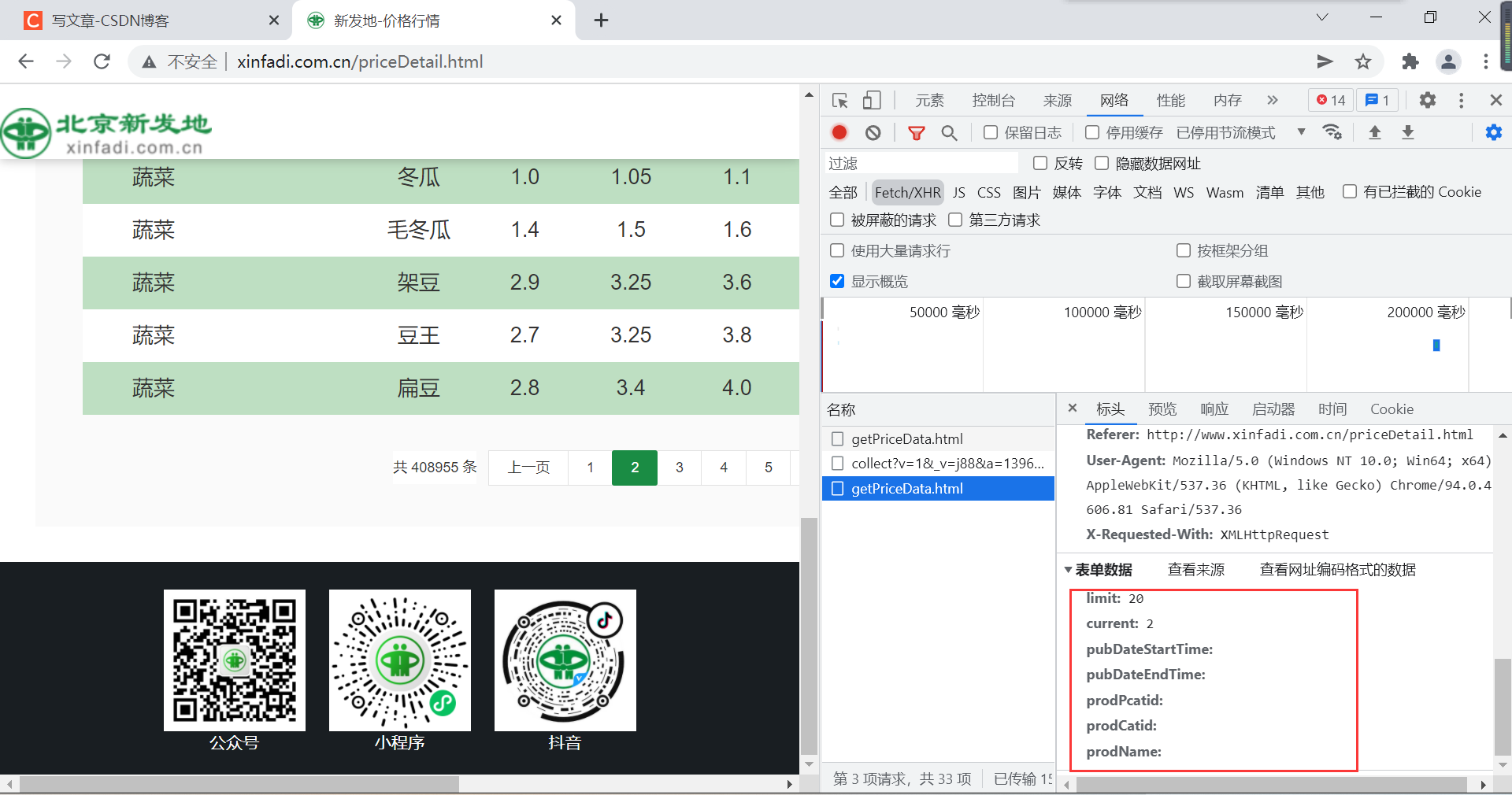Uncheck the 显示概览 checkbox

(x=837, y=281)
